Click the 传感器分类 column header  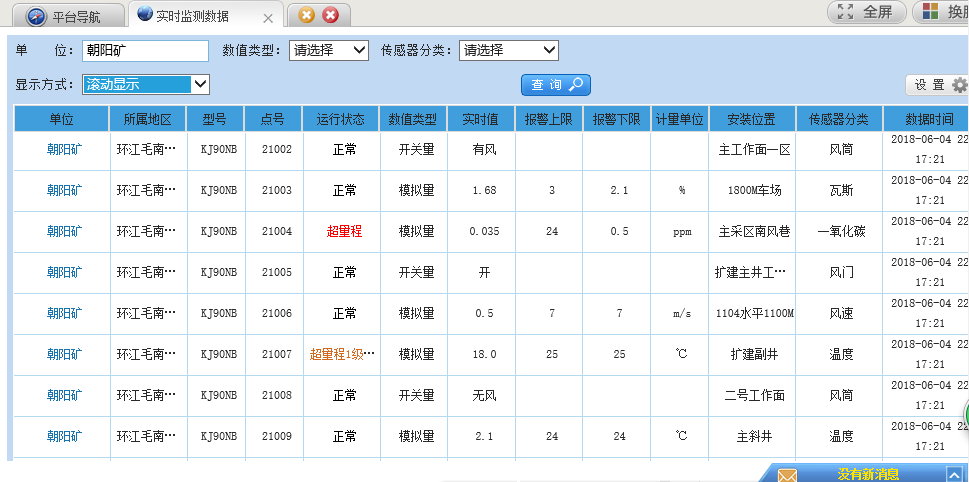click(839, 119)
